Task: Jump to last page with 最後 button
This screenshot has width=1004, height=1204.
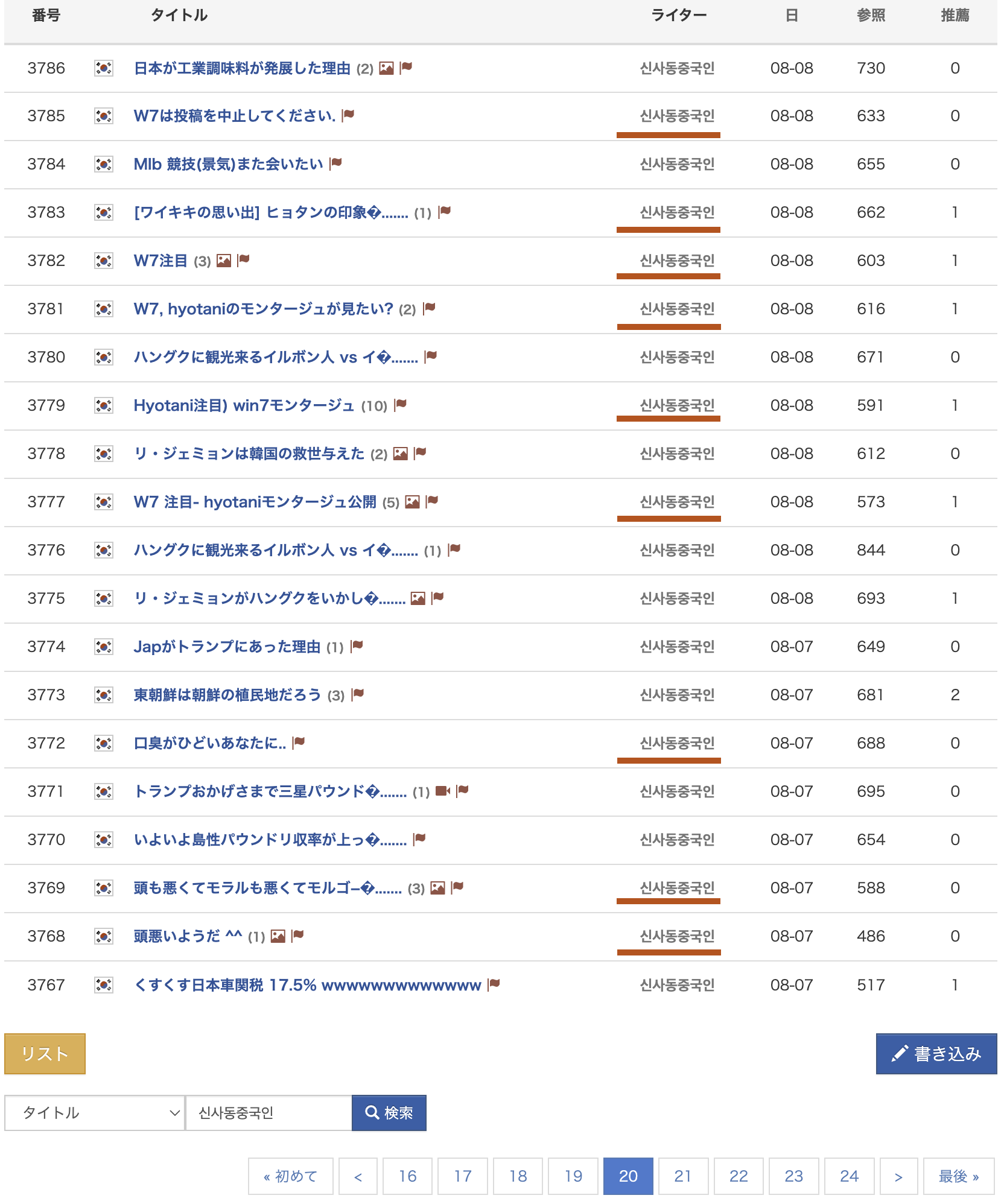Action: tap(958, 1176)
